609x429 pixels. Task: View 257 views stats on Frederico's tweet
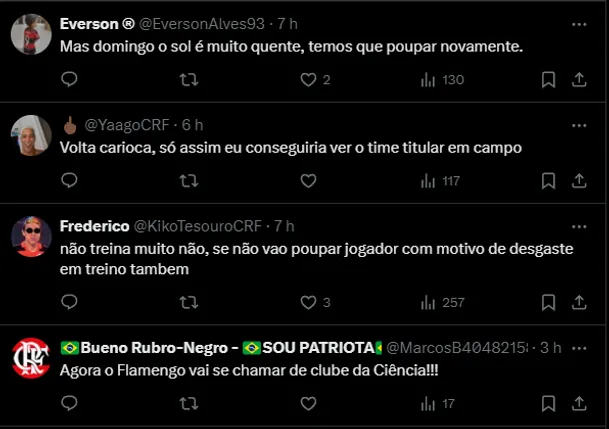click(x=441, y=302)
